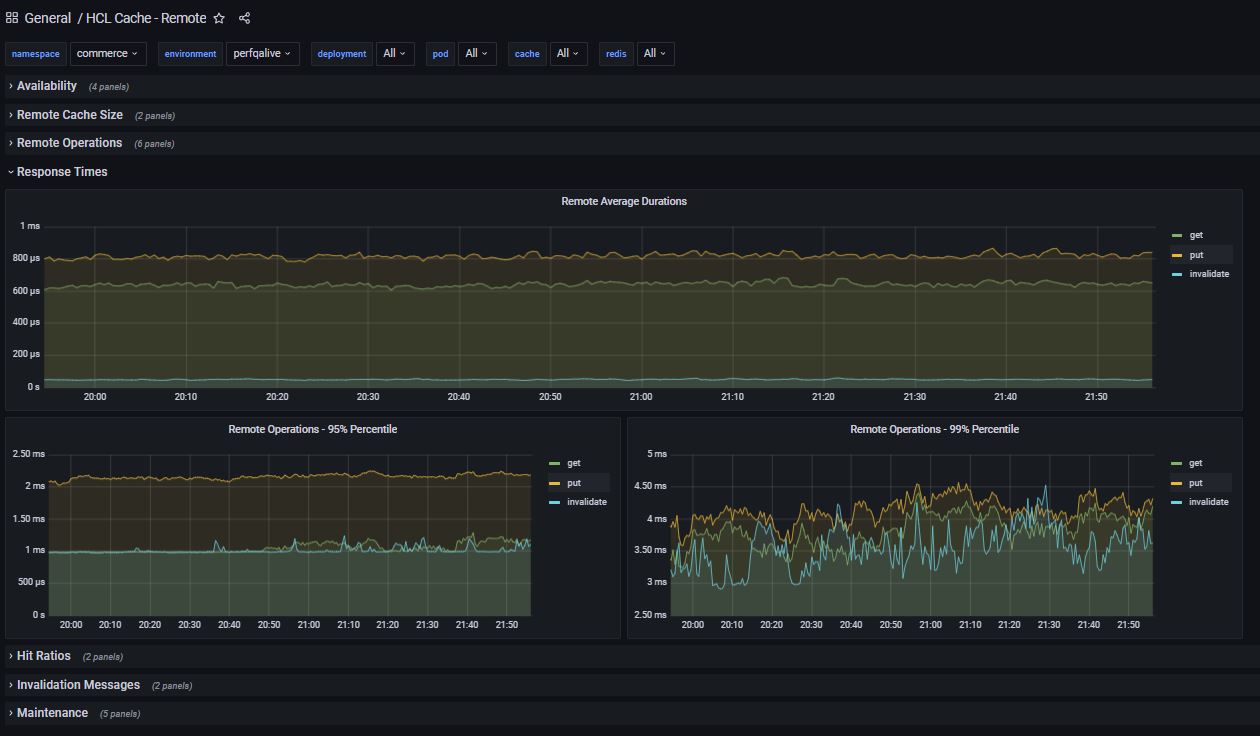Open the environment dropdown showing perfqalive
1260x736 pixels.
(x=262, y=54)
